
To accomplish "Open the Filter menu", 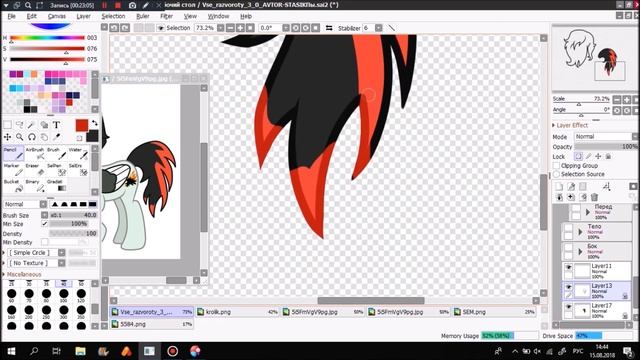I will pos(167,16).
